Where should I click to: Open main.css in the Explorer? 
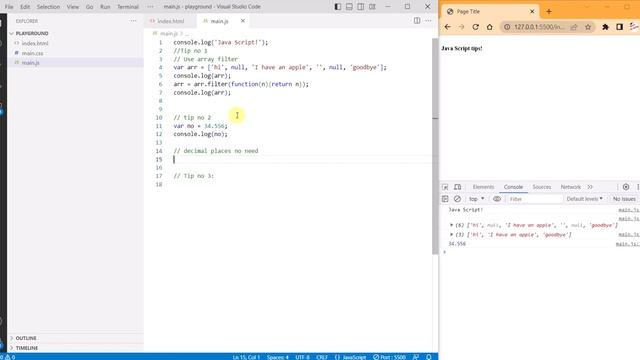[32, 53]
